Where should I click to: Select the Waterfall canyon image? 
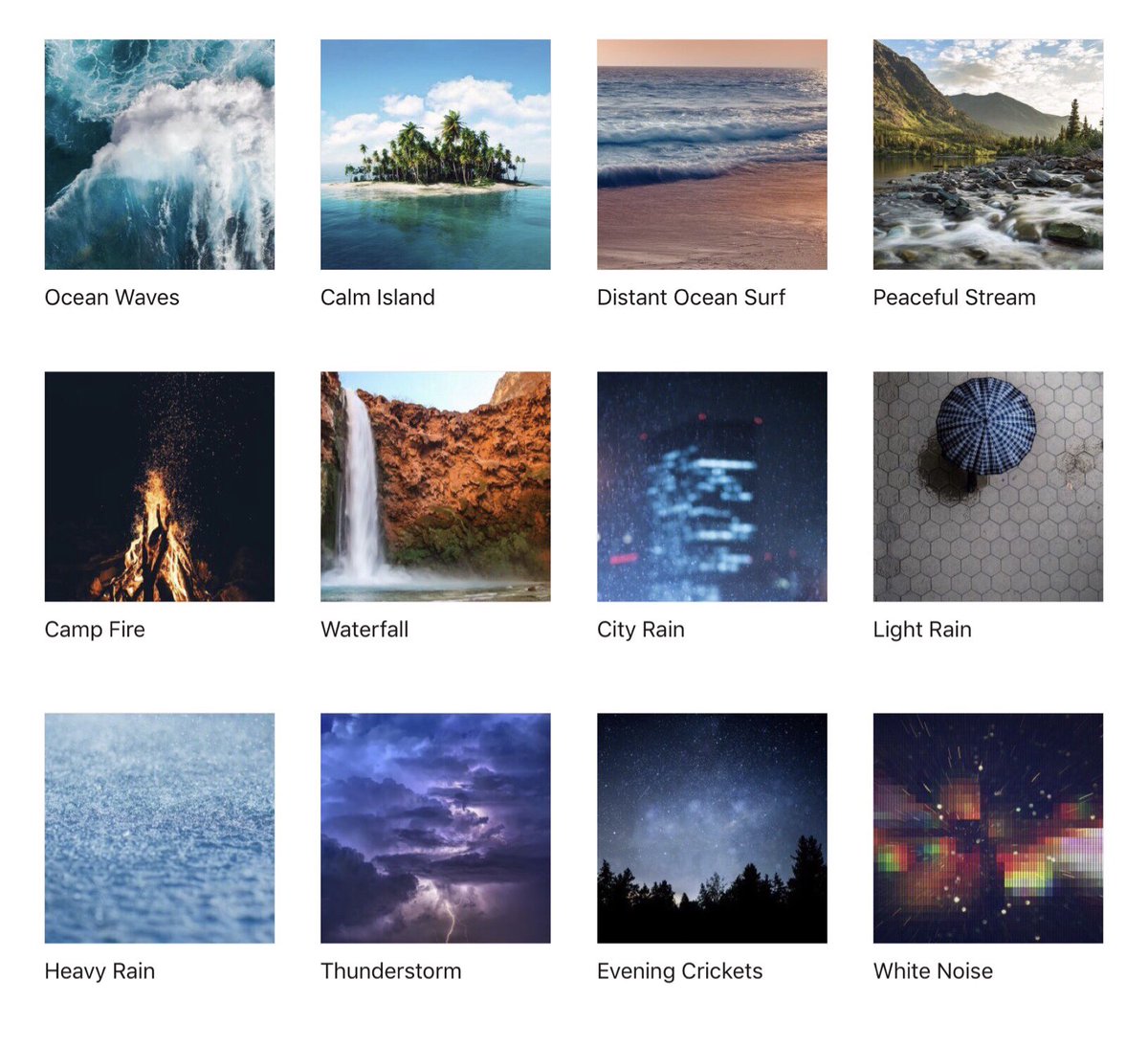tap(435, 486)
